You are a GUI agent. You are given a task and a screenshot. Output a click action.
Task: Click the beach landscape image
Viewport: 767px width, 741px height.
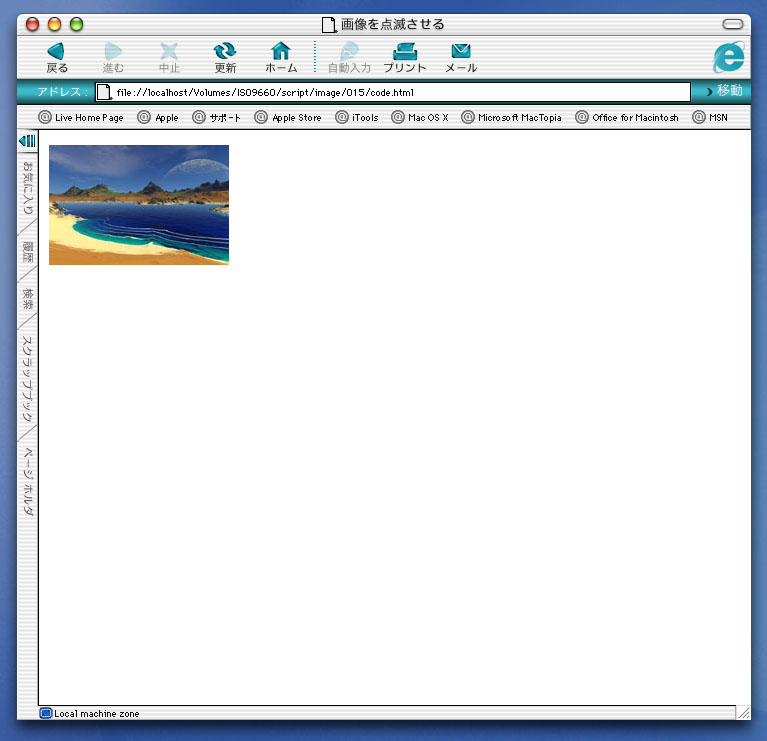(139, 204)
